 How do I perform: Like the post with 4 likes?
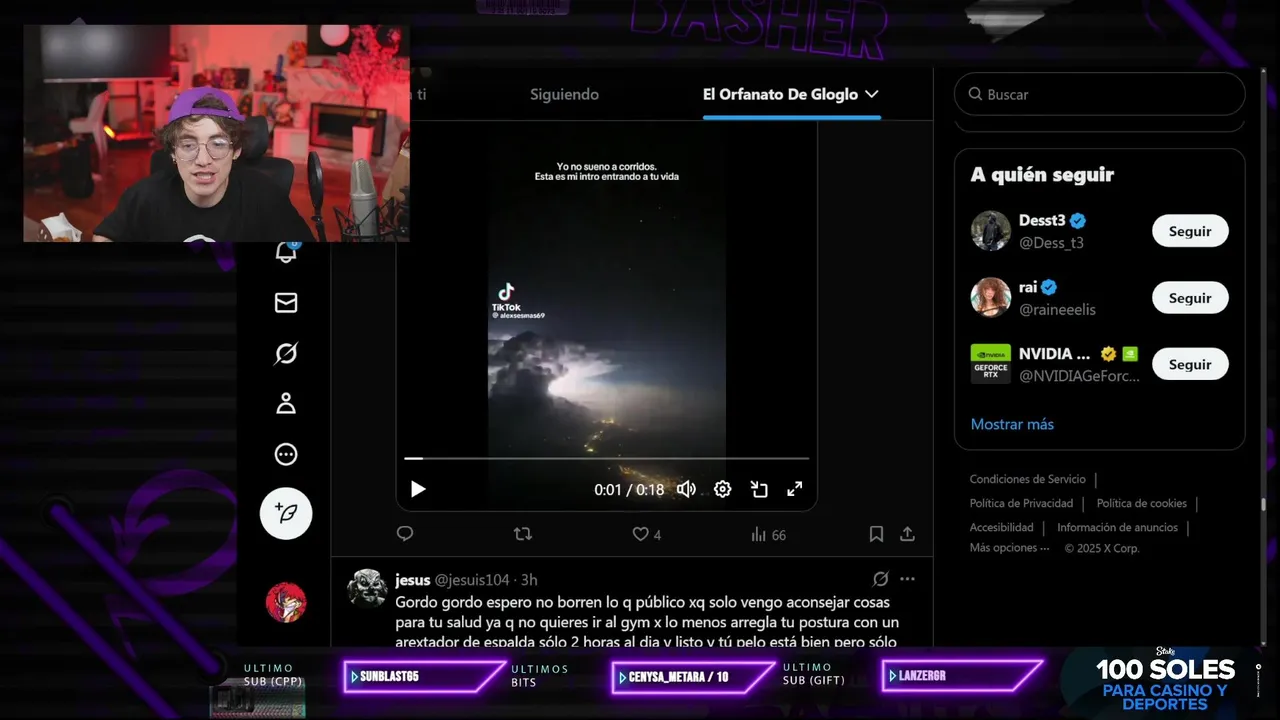(x=646, y=534)
